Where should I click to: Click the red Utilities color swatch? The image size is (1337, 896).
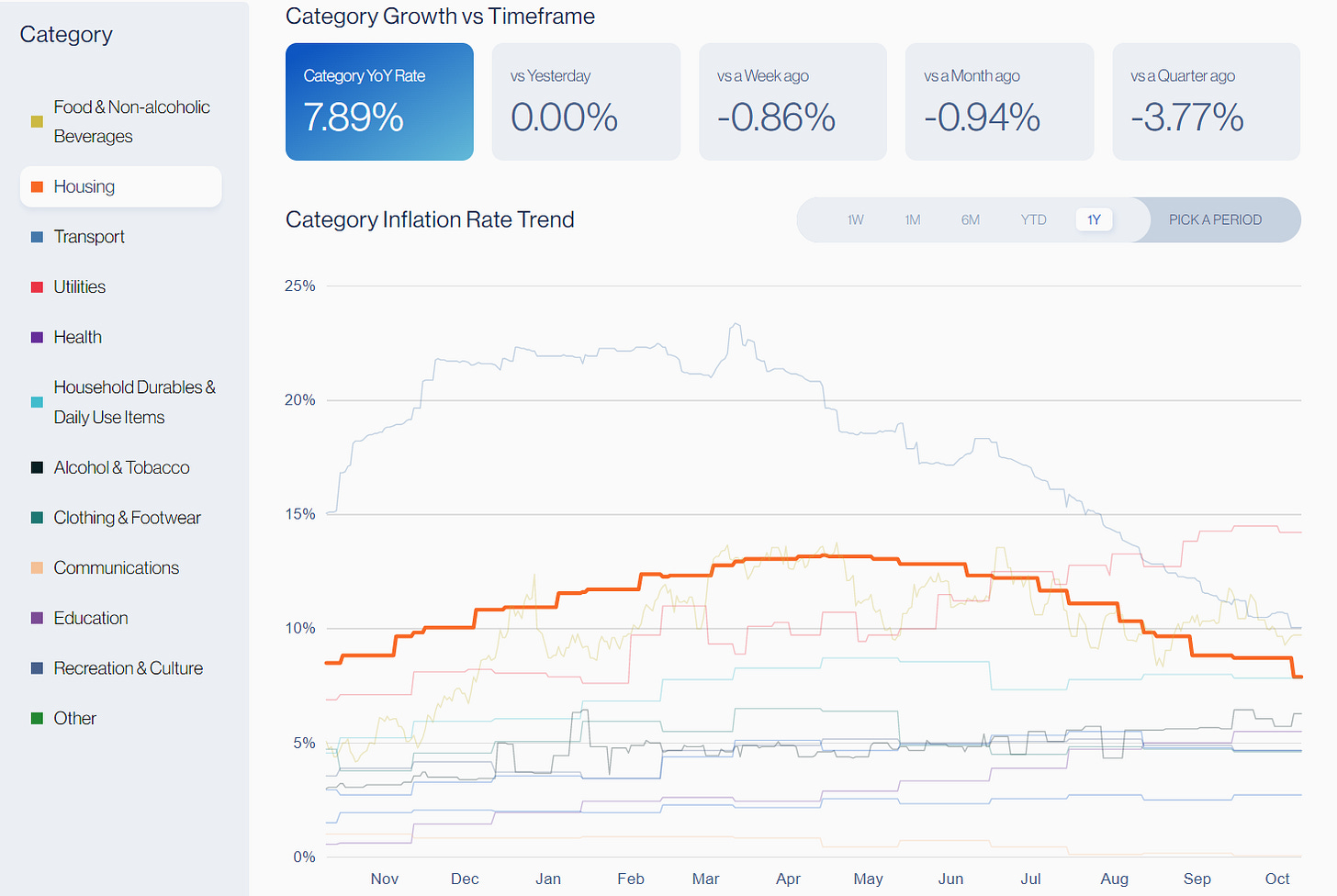(37, 287)
